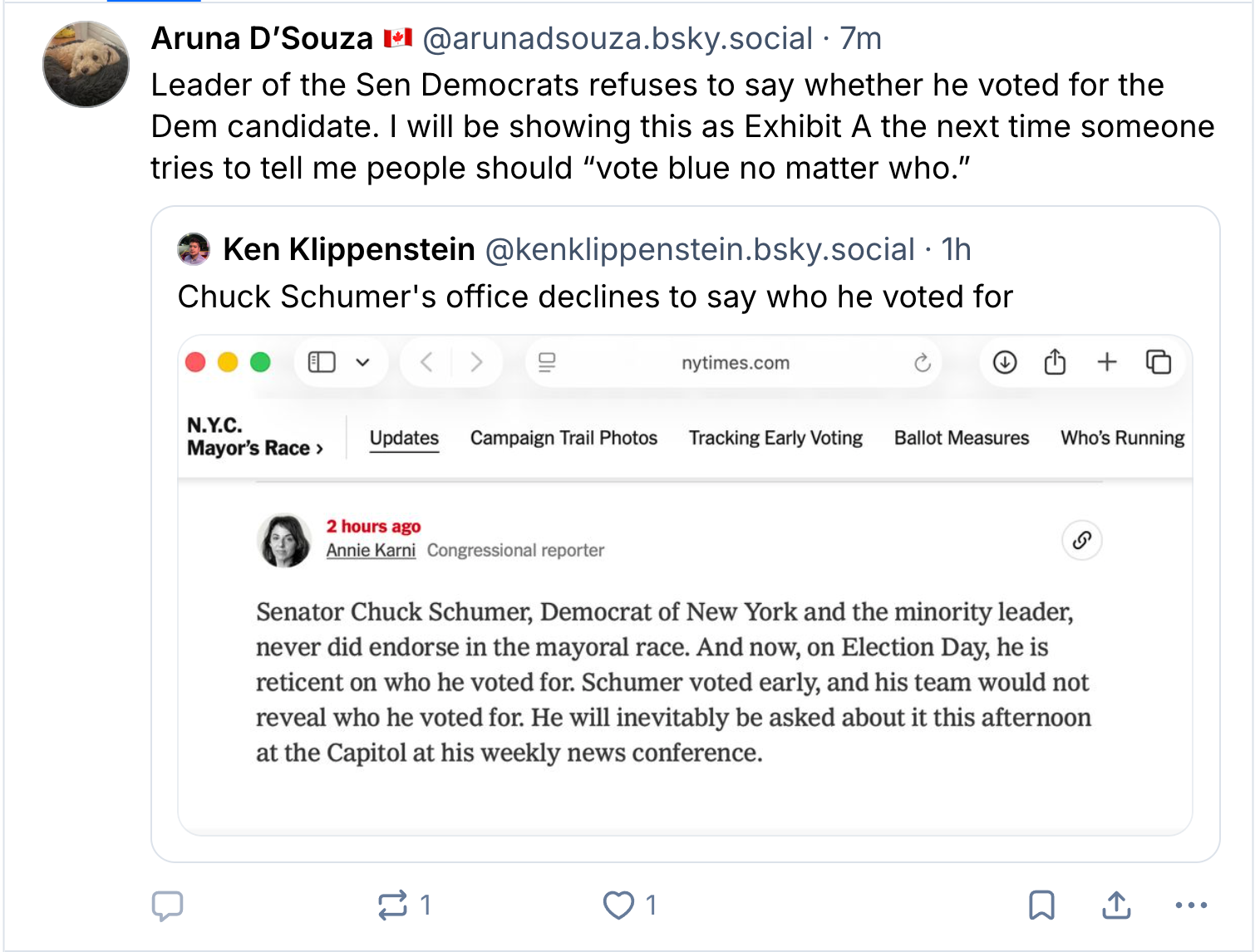
Task: Like the post with heart icon
Action: [x=618, y=905]
